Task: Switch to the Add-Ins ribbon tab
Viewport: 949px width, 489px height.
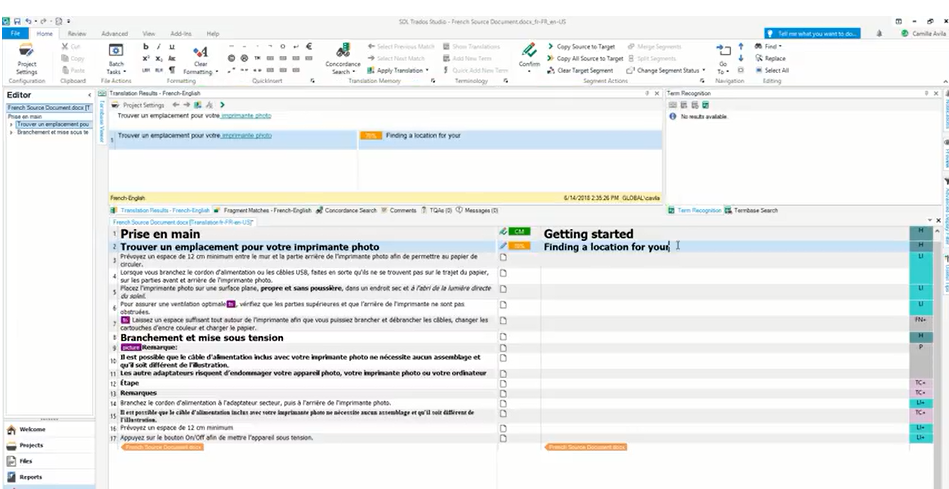Action: tap(181, 34)
